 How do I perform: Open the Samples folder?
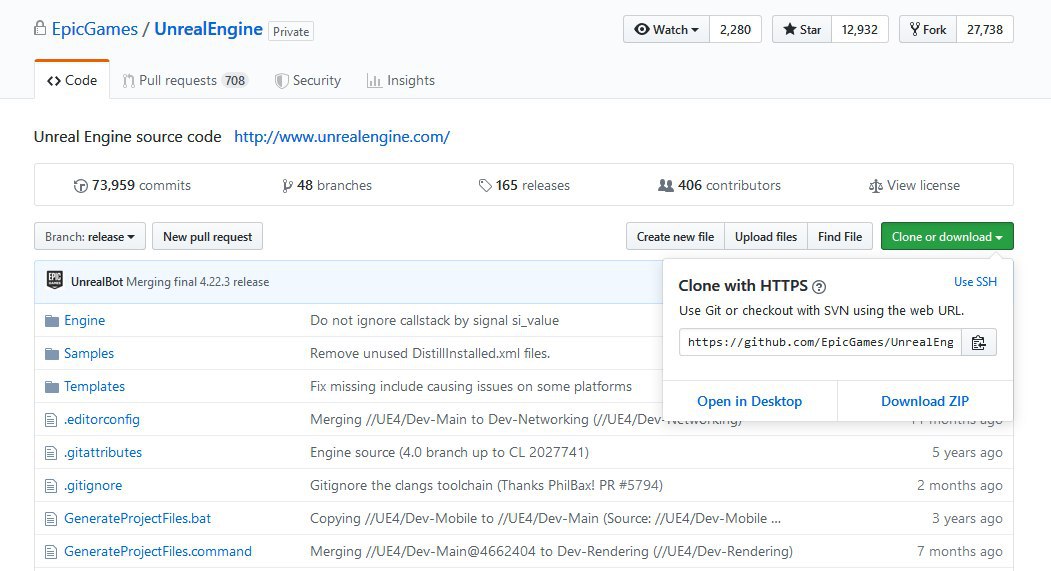[89, 354]
